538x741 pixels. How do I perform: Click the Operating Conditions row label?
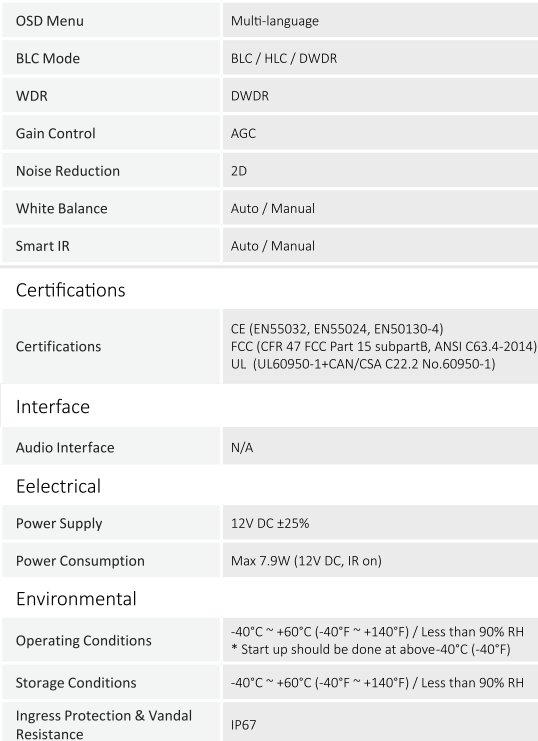click(x=84, y=640)
